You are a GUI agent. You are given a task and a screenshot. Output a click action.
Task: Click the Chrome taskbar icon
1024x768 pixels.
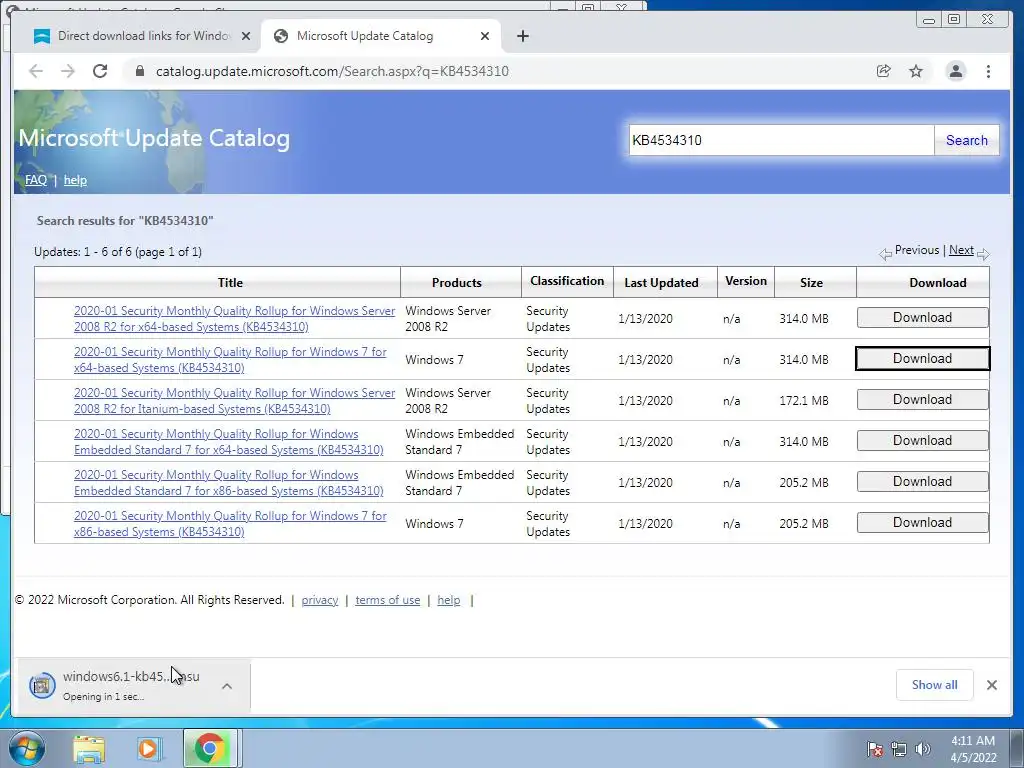tap(210, 748)
